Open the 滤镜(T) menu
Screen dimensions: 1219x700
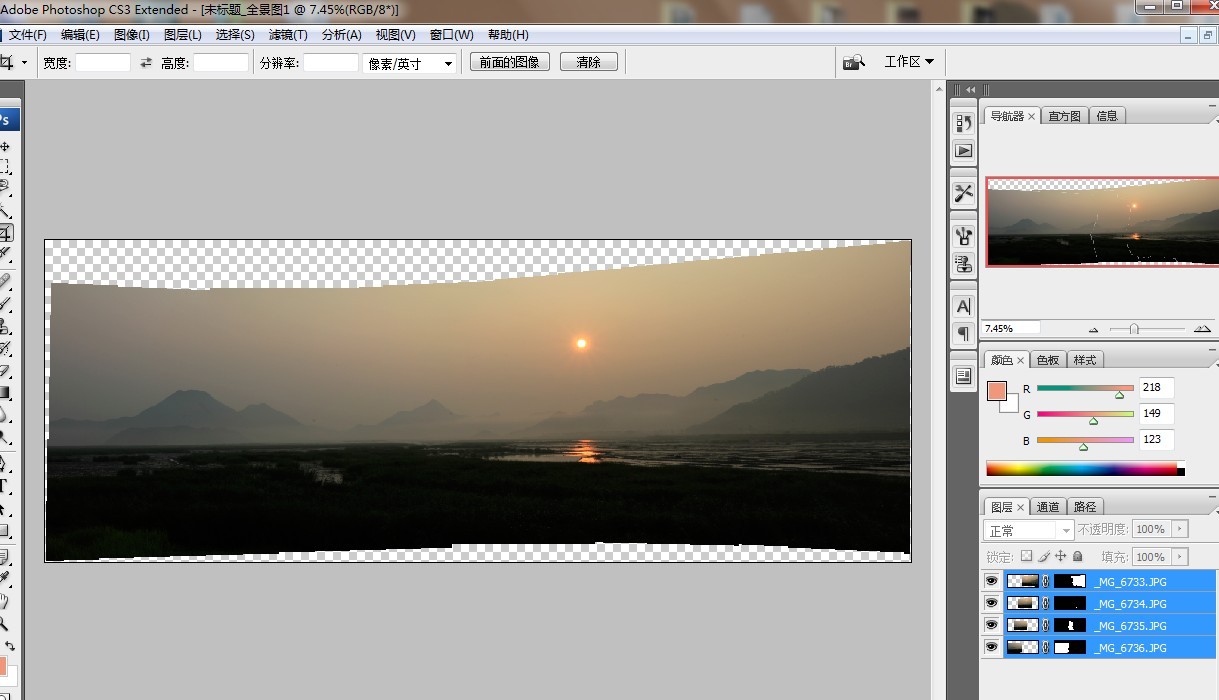(288, 35)
